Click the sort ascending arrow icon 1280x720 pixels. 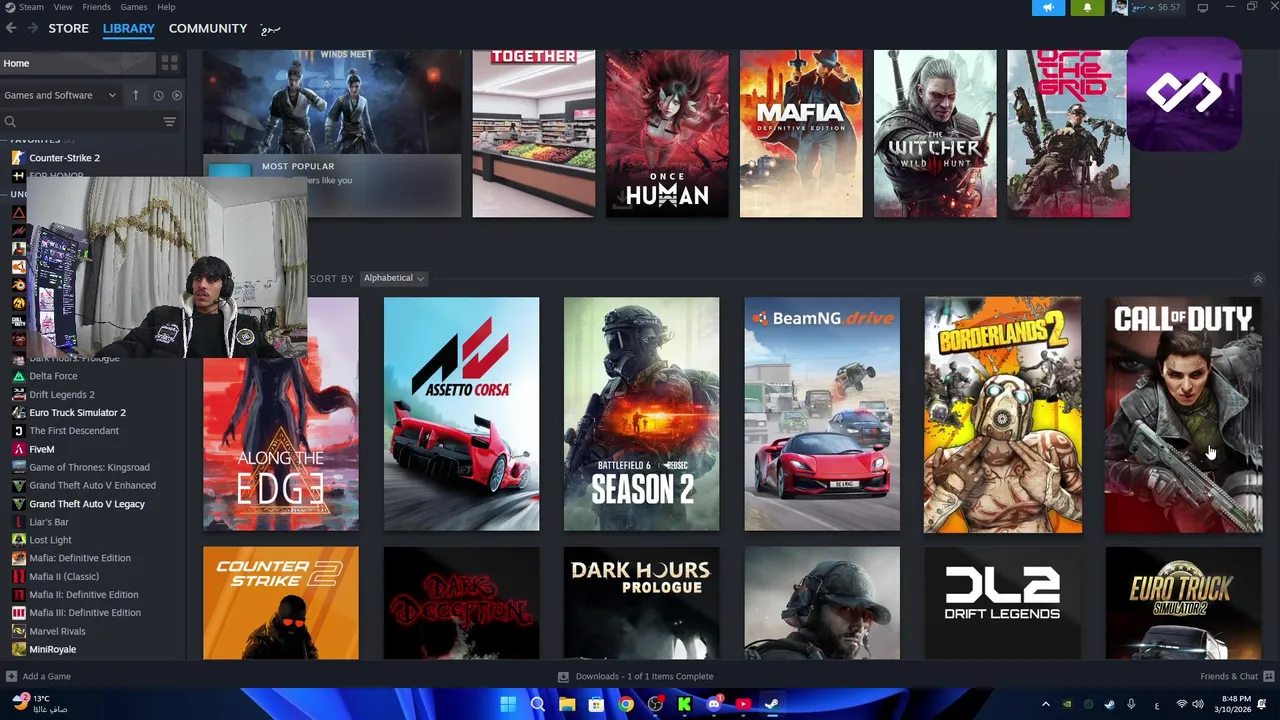136,95
